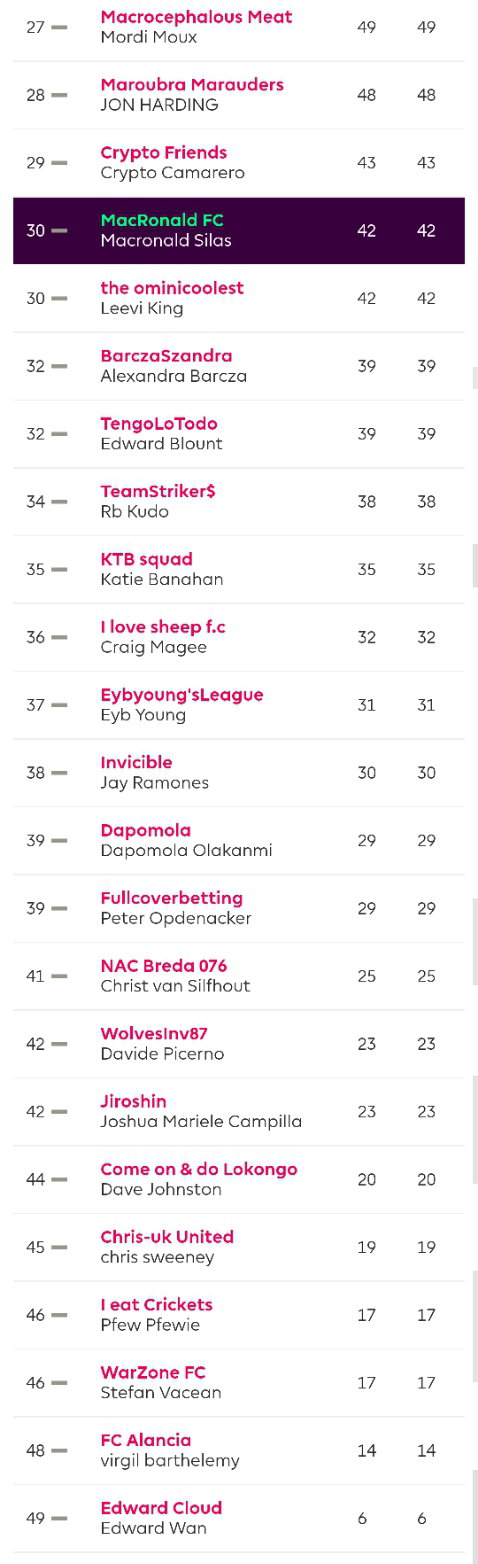View the ominicoolest team page
478x1564 pixels.
pos(172,288)
